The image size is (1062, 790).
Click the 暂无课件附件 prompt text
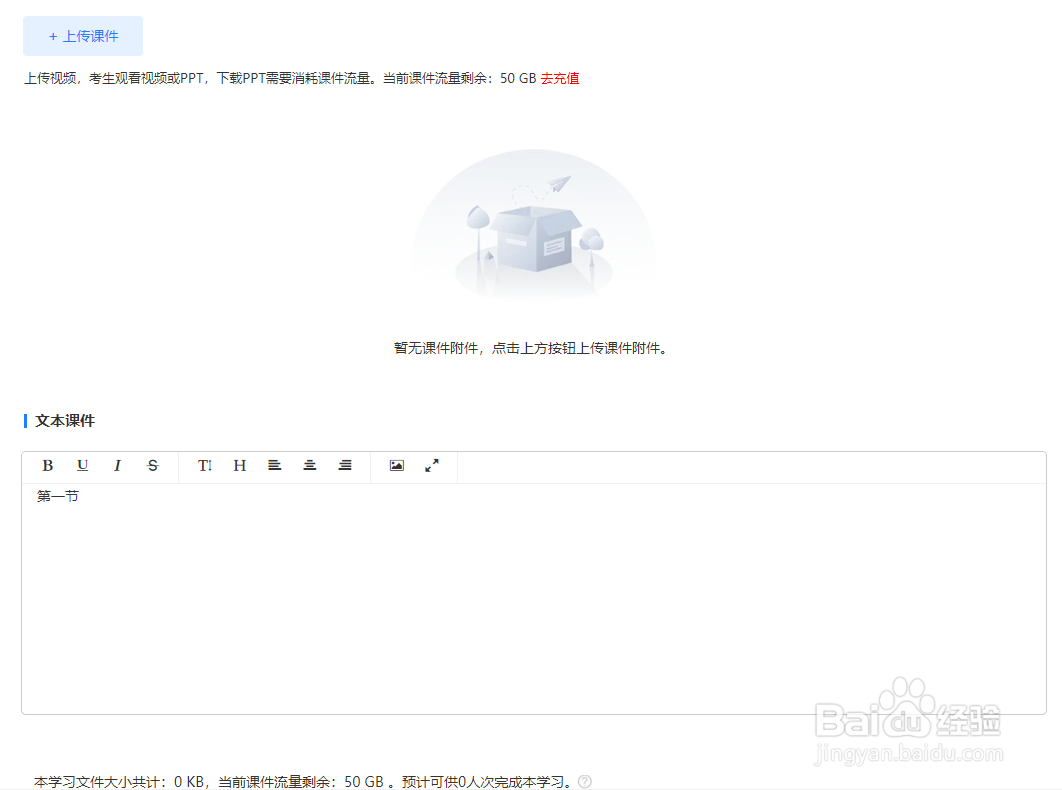point(531,347)
